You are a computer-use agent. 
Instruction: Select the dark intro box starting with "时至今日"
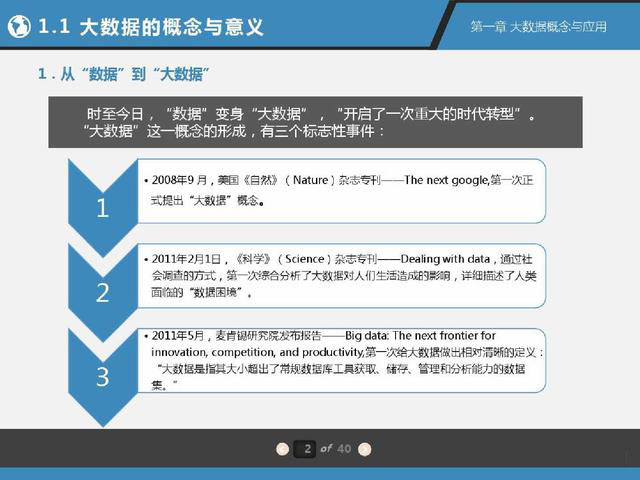click(300, 123)
